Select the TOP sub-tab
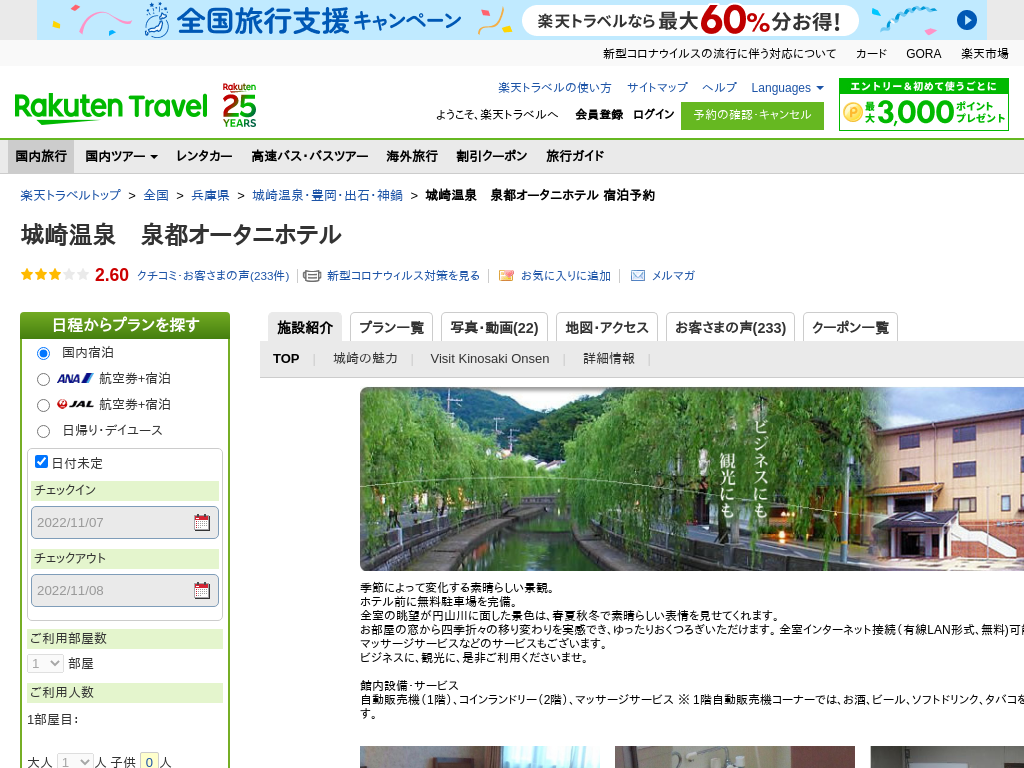Viewport: 1024px width, 768px height. (286, 359)
